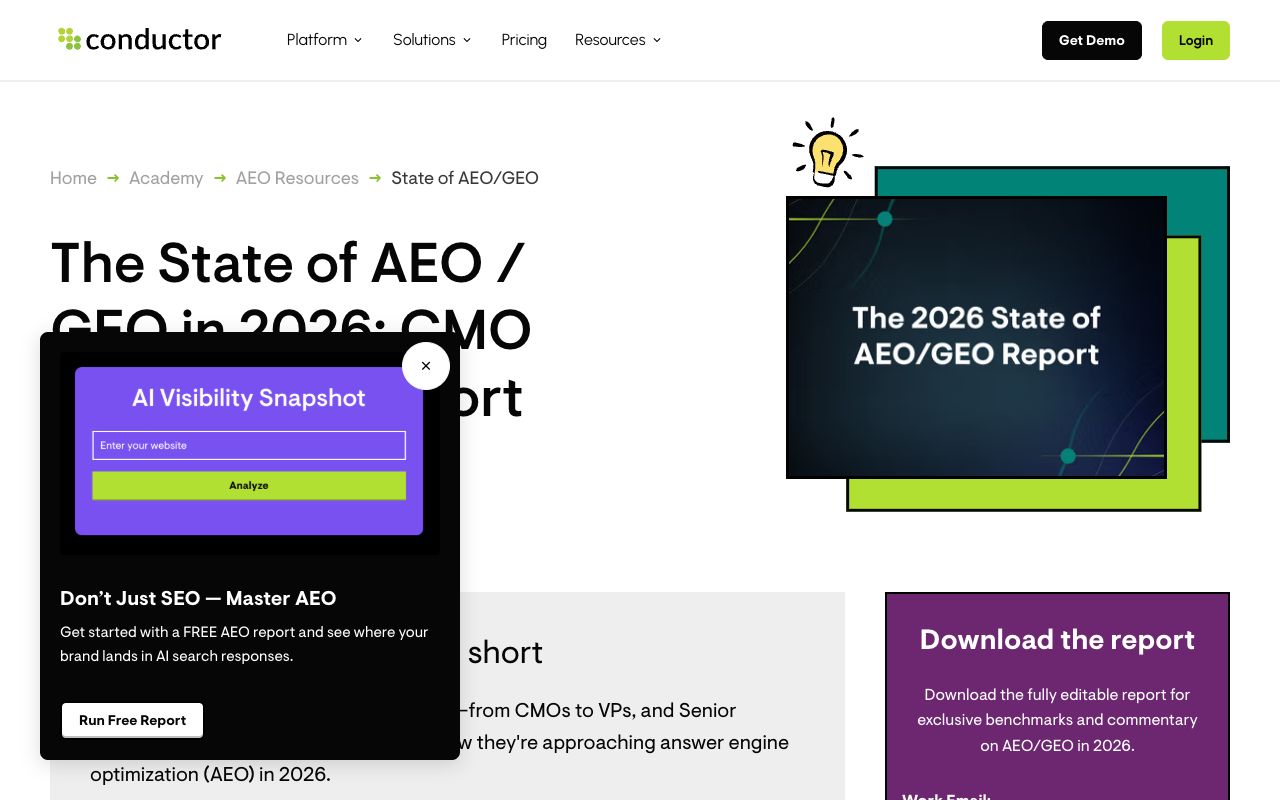
Task: Click the Run Free Report button
Action: click(x=133, y=720)
